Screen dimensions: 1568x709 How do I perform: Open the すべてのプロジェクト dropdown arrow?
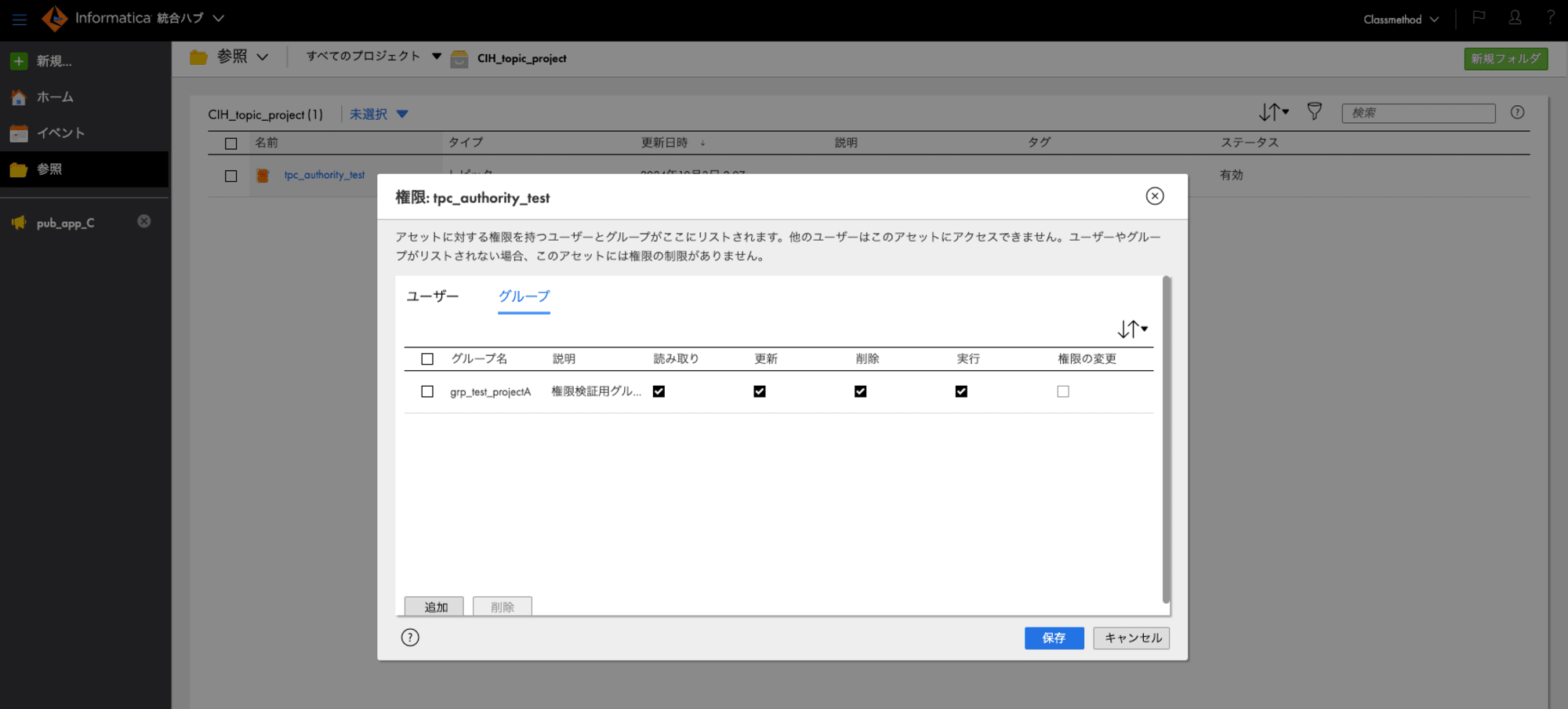tap(437, 56)
